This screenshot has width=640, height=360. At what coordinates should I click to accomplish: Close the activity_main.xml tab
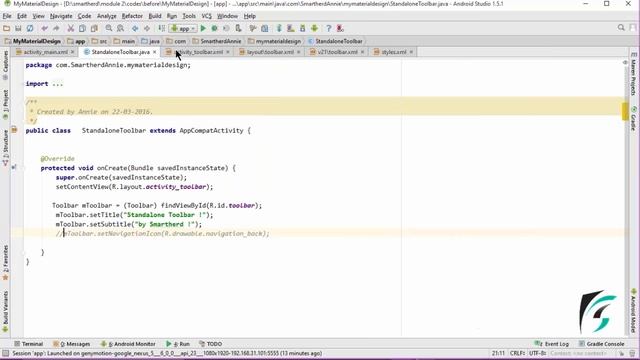(73, 52)
